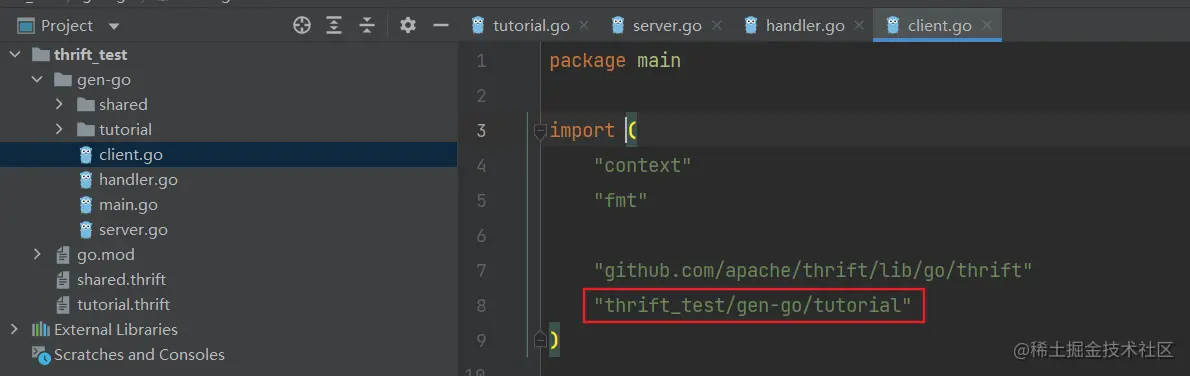Image resolution: width=1190 pixels, height=376 pixels.
Task: Close the tutorial.go tab
Action: click(x=584, y=26)
